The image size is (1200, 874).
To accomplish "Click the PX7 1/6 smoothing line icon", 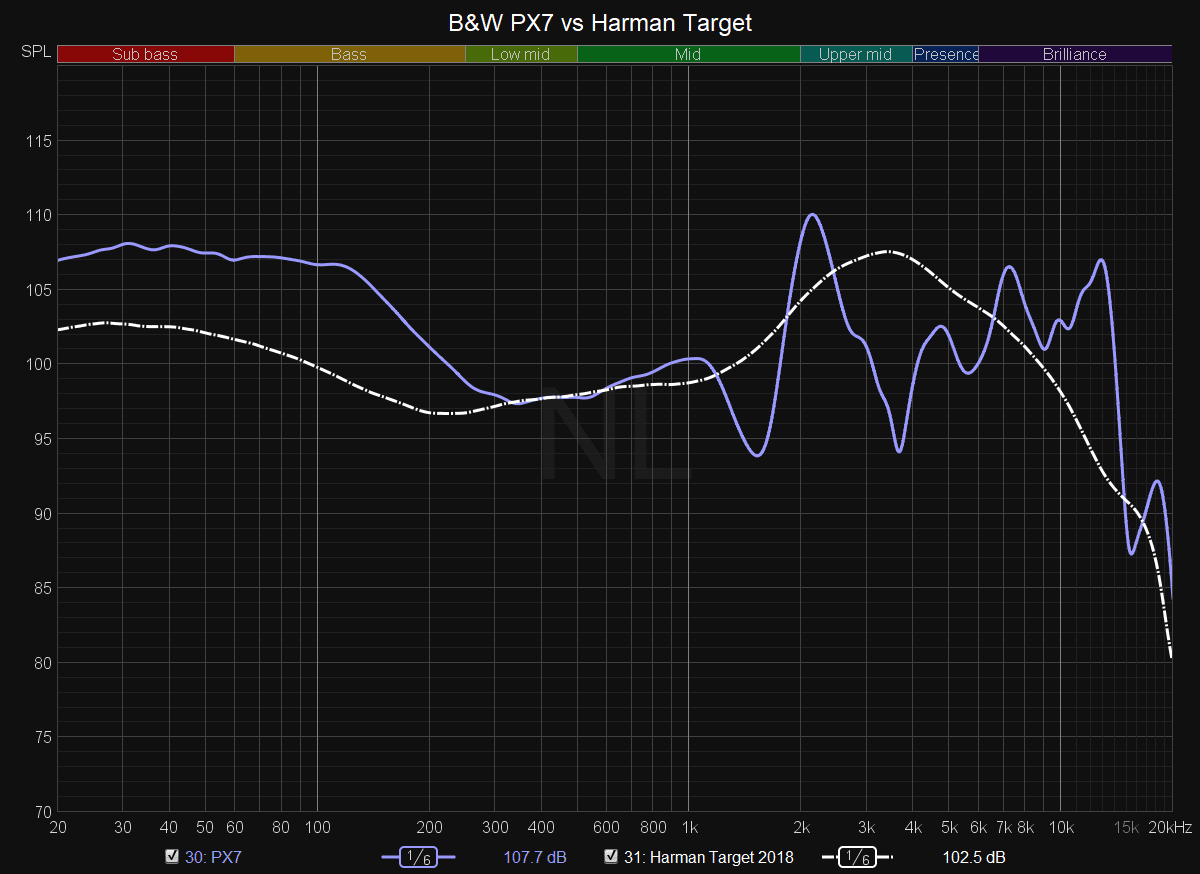I will coord(417,857).
